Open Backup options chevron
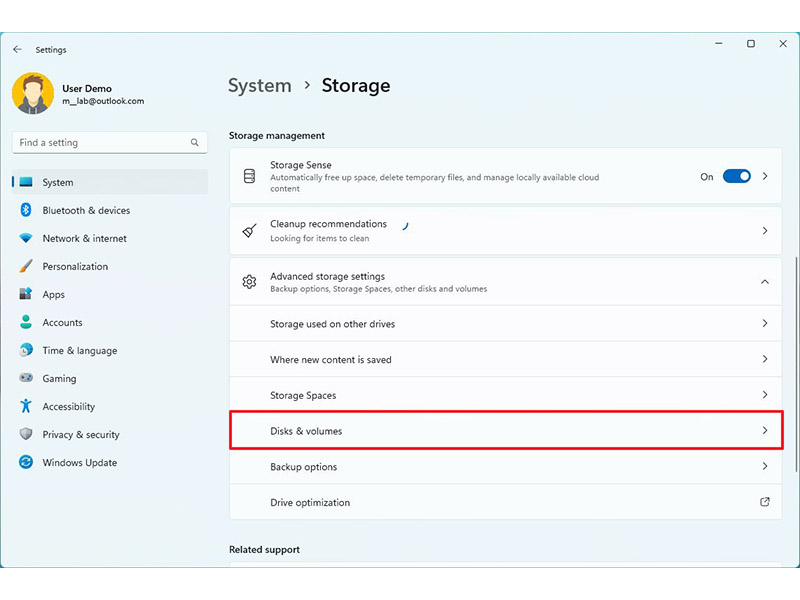The height and width of the screenshot is (600, 800). click(765, 466)
